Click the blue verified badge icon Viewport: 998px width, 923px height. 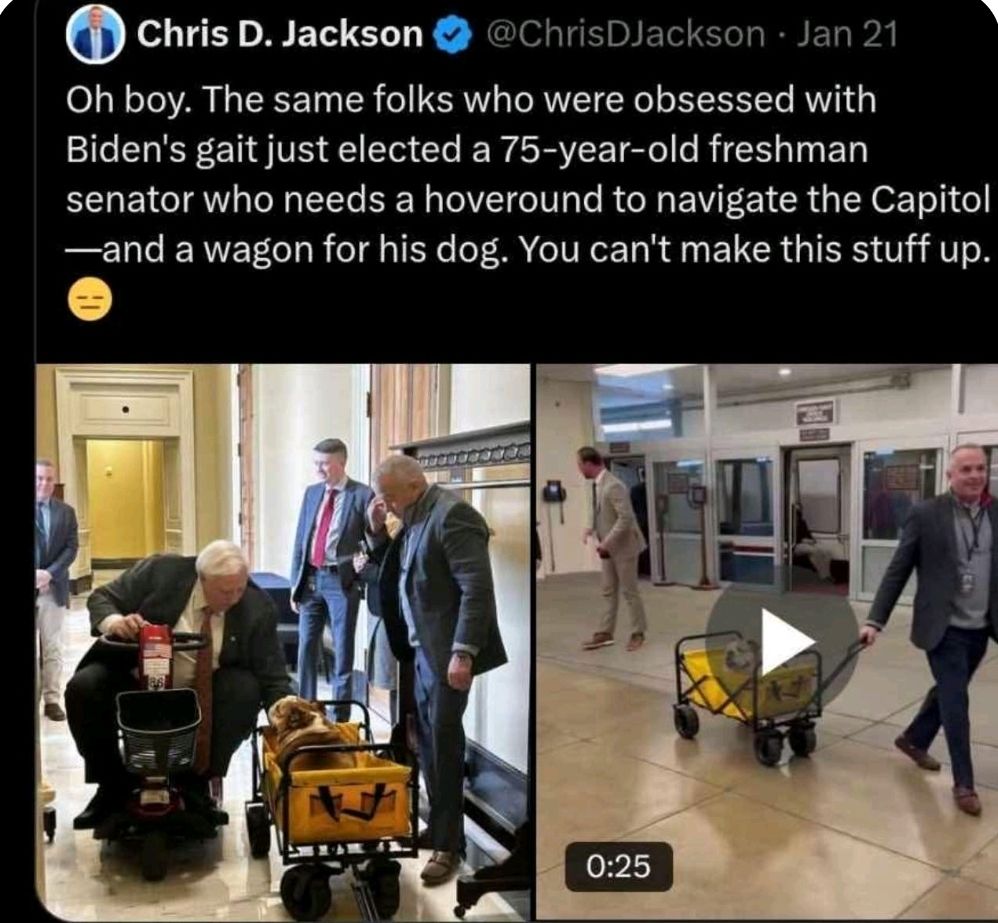(x=453, y=36)
